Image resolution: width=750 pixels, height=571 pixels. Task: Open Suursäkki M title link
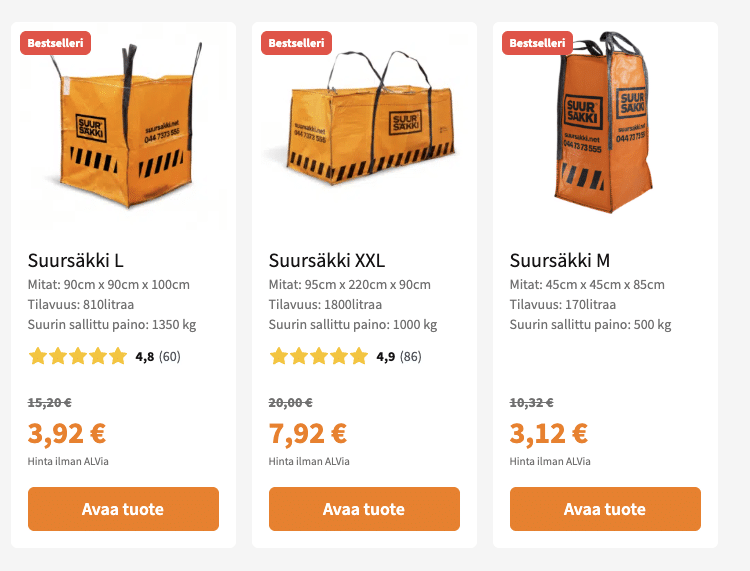coord(560,261)
